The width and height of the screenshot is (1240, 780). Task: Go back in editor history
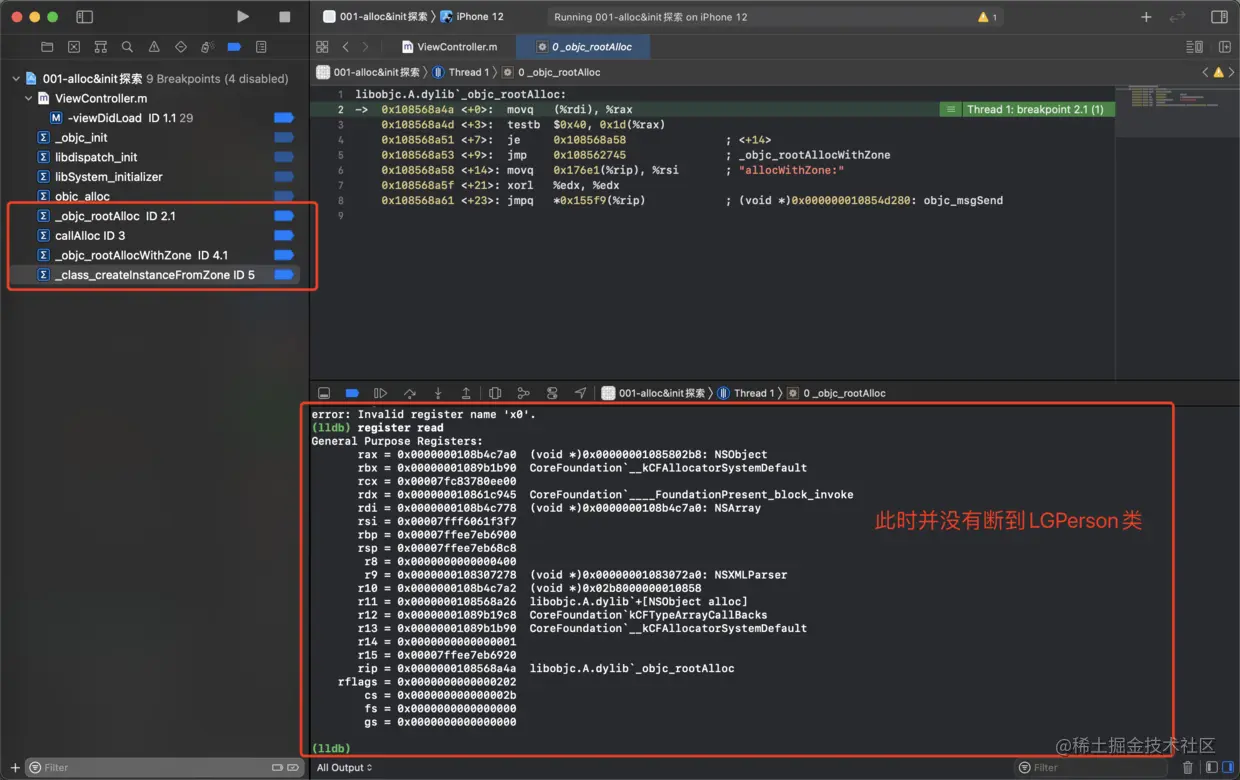pos(346,47)
